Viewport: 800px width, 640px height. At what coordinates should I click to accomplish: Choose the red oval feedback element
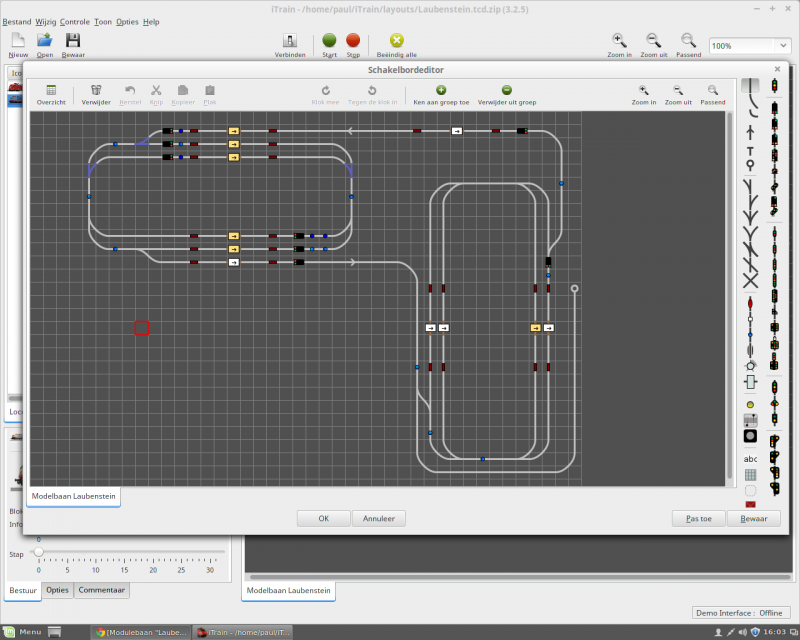coord(750,303)
